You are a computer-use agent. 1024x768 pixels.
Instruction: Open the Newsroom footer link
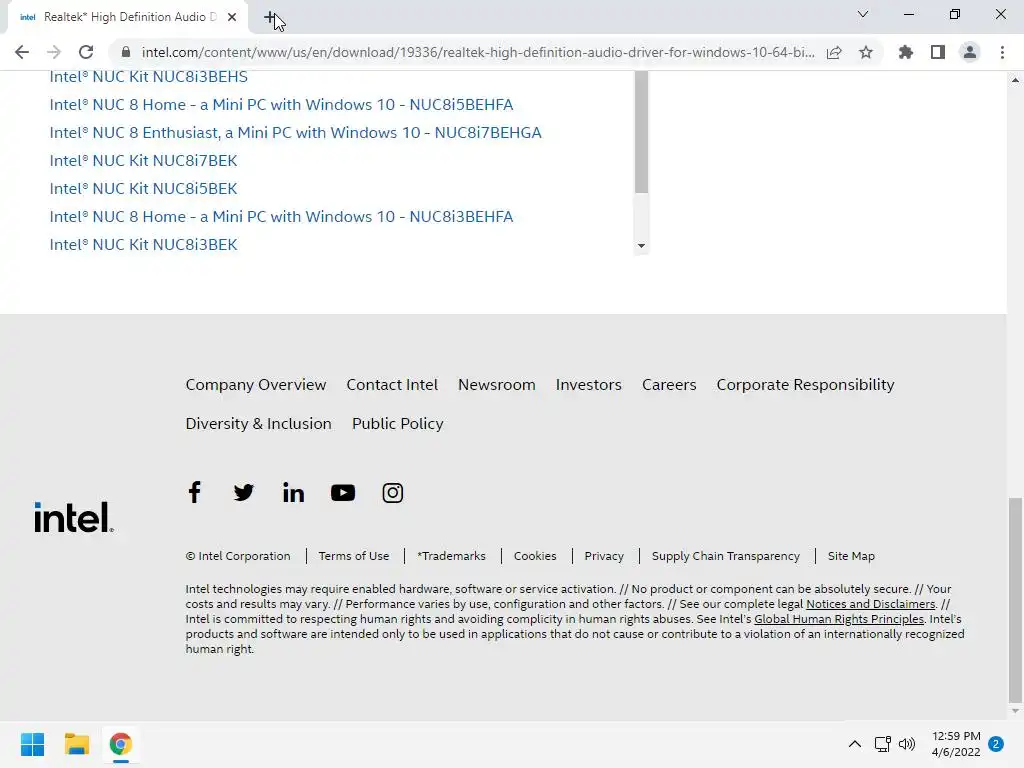496,385
